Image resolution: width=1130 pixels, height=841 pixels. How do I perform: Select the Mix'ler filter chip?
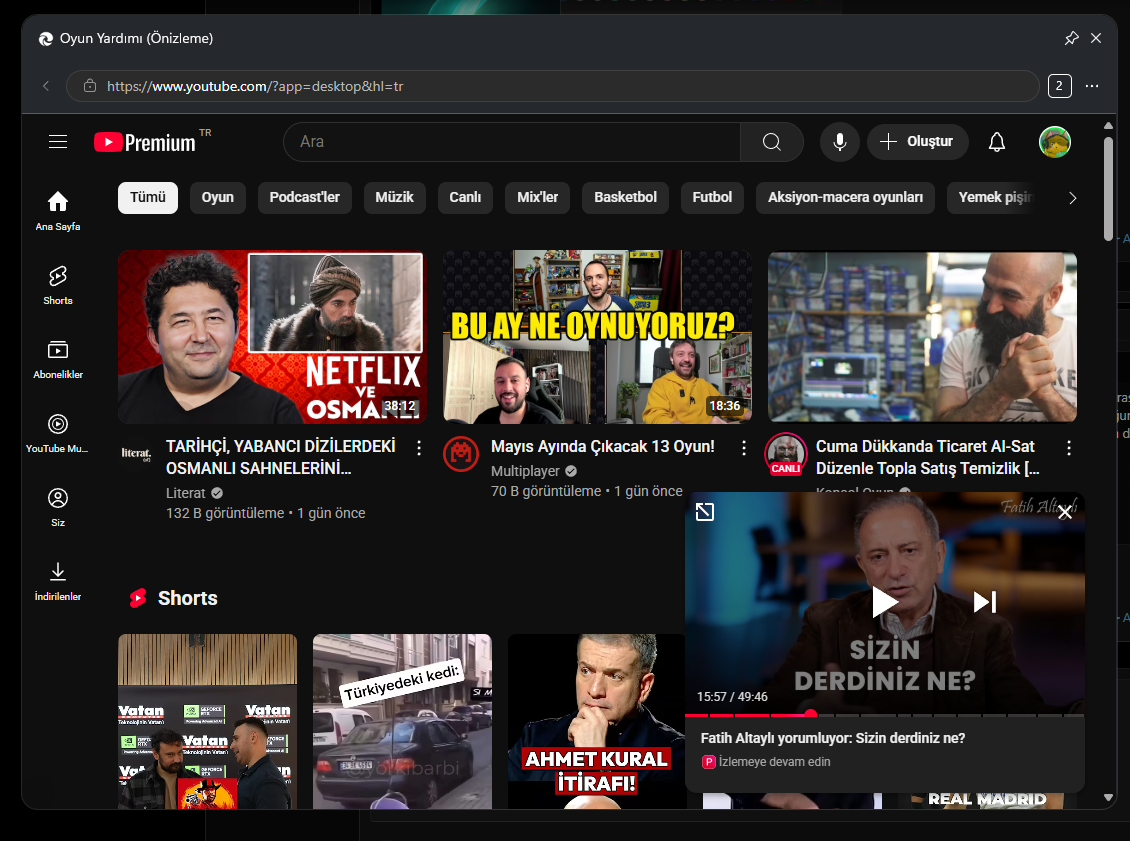coord(538,197)
